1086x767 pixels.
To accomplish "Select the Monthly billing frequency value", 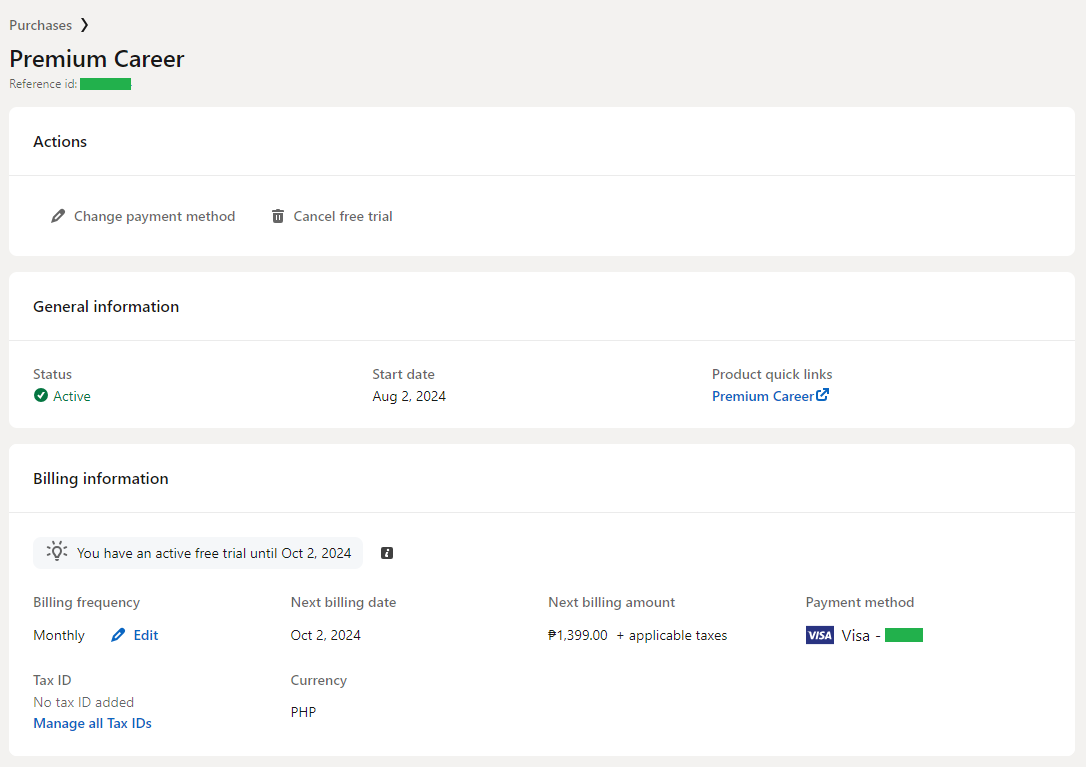I will [59, 635].
